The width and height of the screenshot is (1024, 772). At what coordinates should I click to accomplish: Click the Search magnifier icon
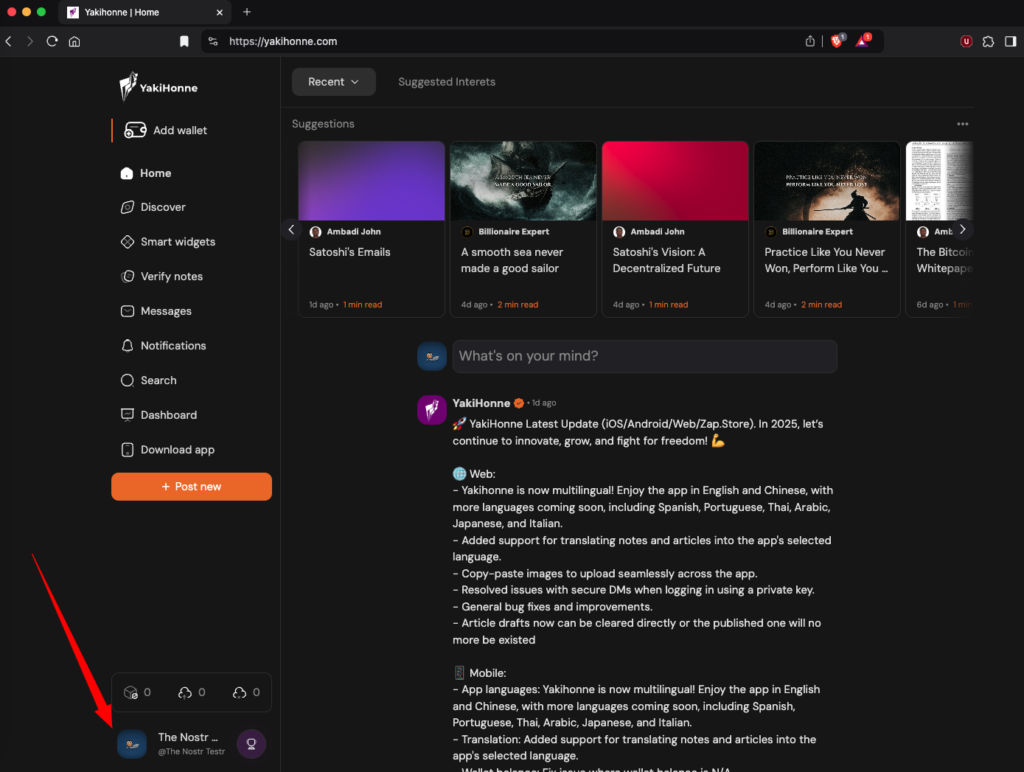(127, 380)
